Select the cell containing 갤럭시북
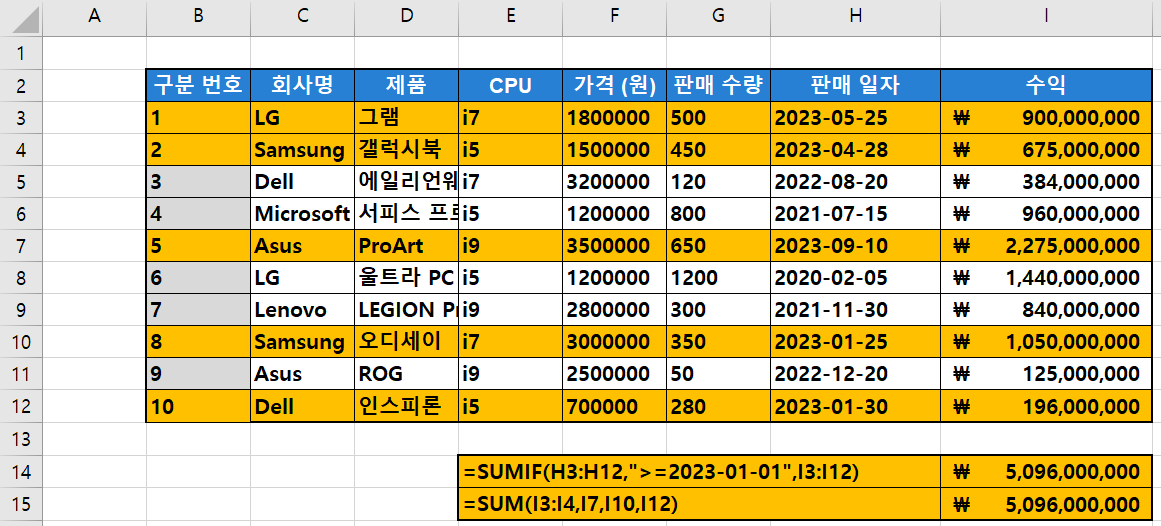This screenshot has height=526, width=1161. click(406, 150)
